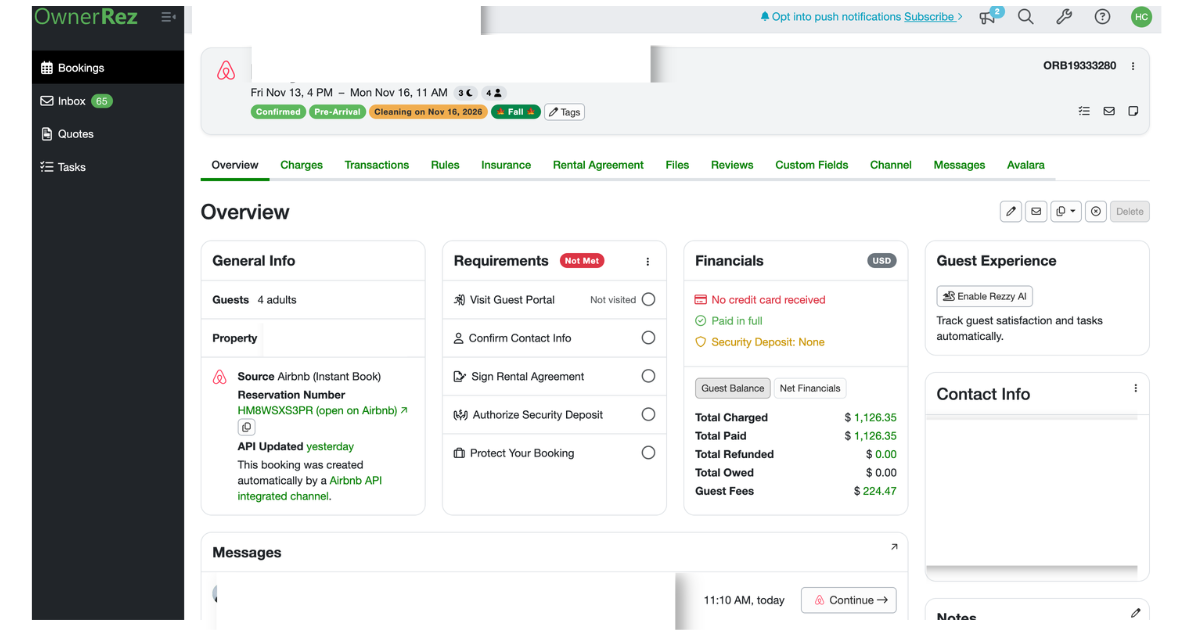Open the Requirements three-dot menu

tap(647, 262)
